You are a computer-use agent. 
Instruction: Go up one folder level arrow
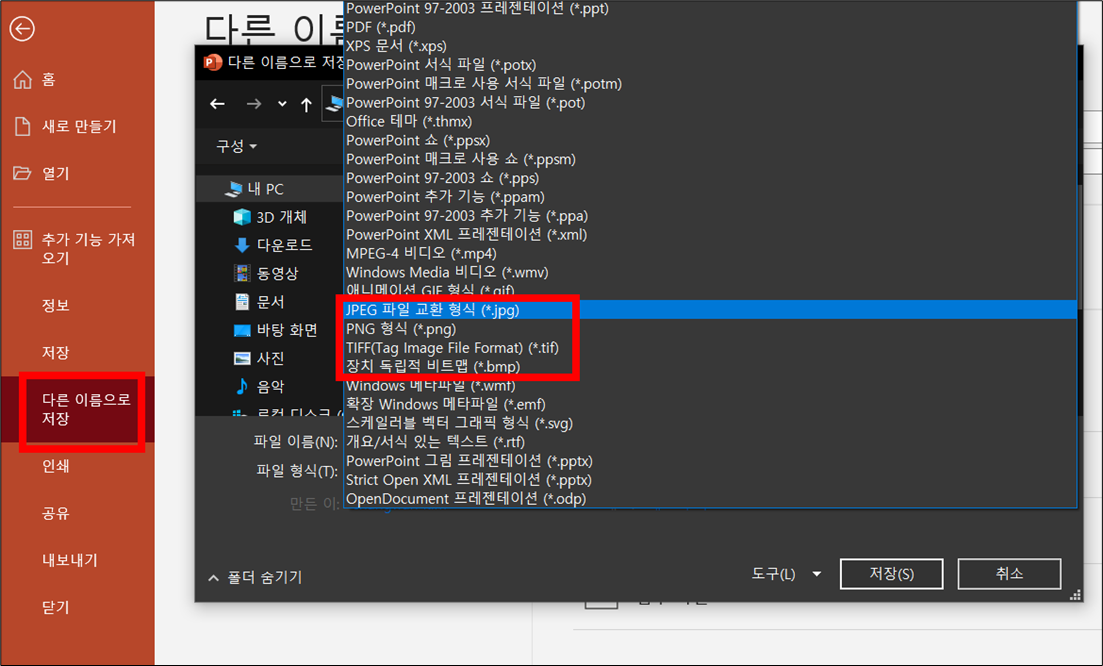click(x=306, y=105)
